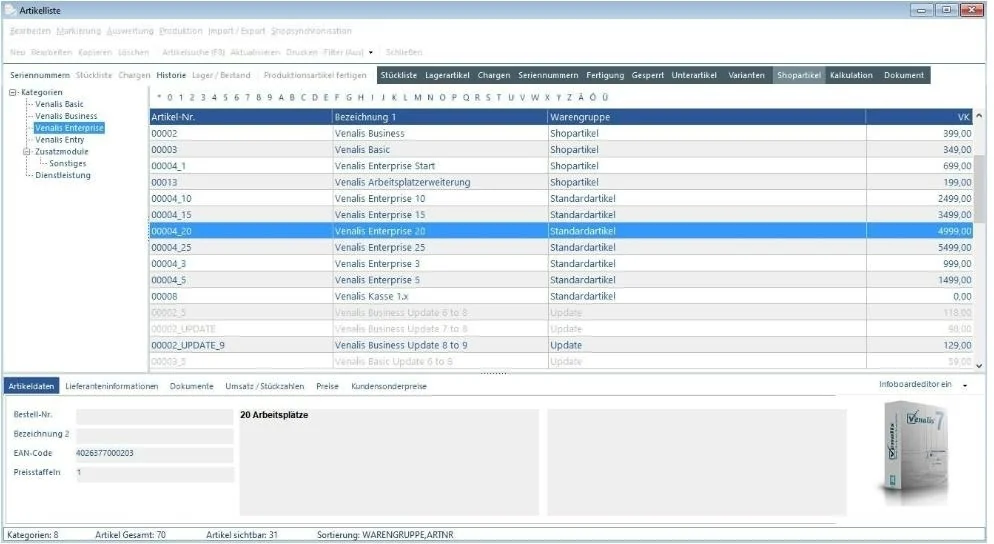Select row Venalis Business Update 8 to 9
Screen dimensions: 994x544
561,345
